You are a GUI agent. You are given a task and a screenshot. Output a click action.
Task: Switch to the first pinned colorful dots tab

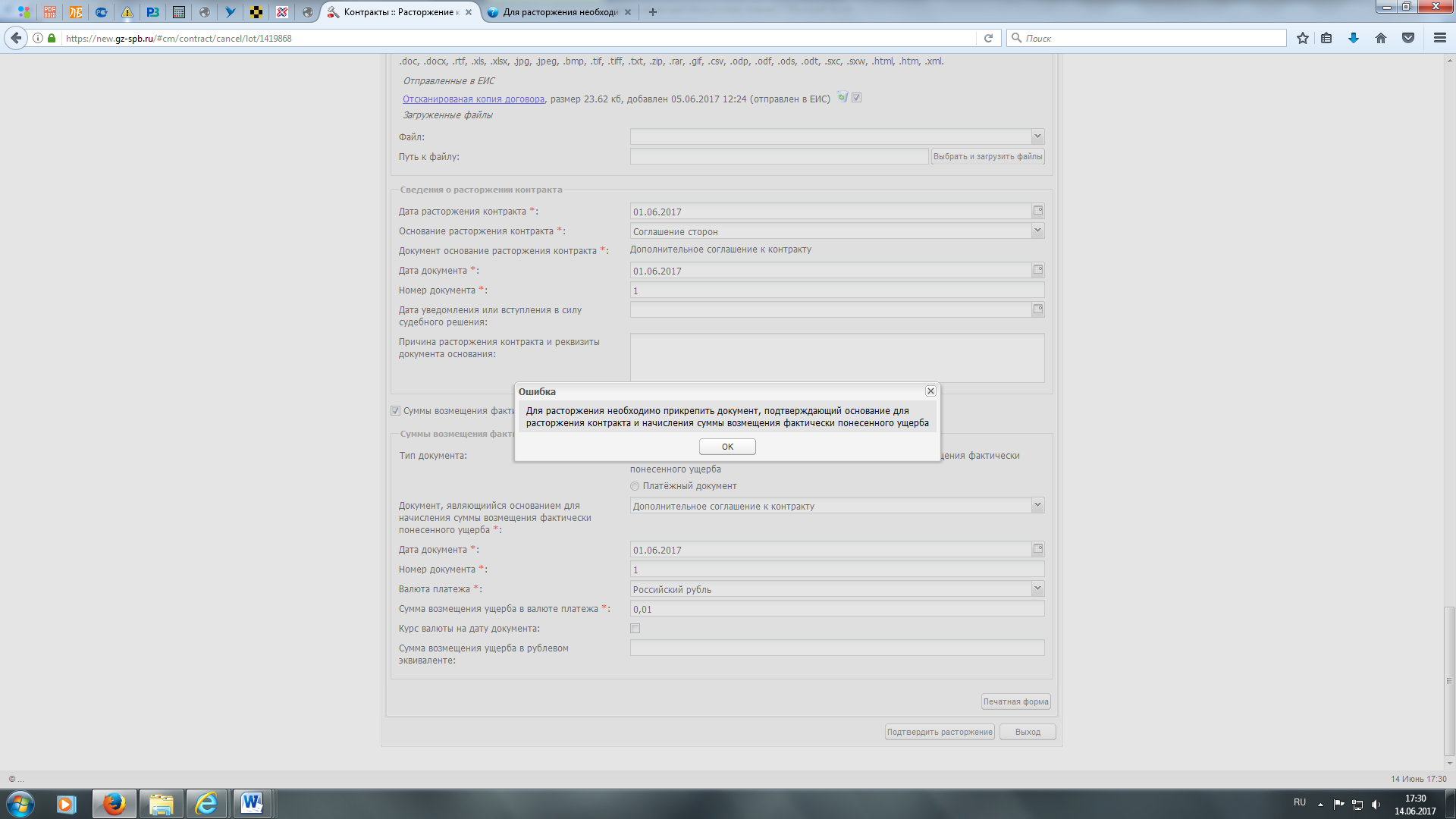(24, 12)
